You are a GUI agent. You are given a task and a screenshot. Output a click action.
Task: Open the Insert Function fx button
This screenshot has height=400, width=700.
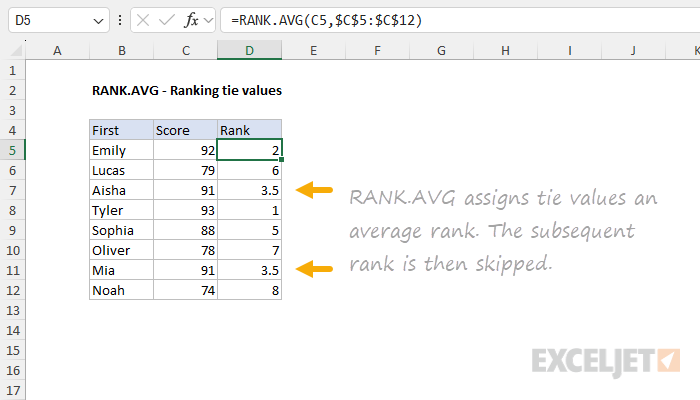191,20
